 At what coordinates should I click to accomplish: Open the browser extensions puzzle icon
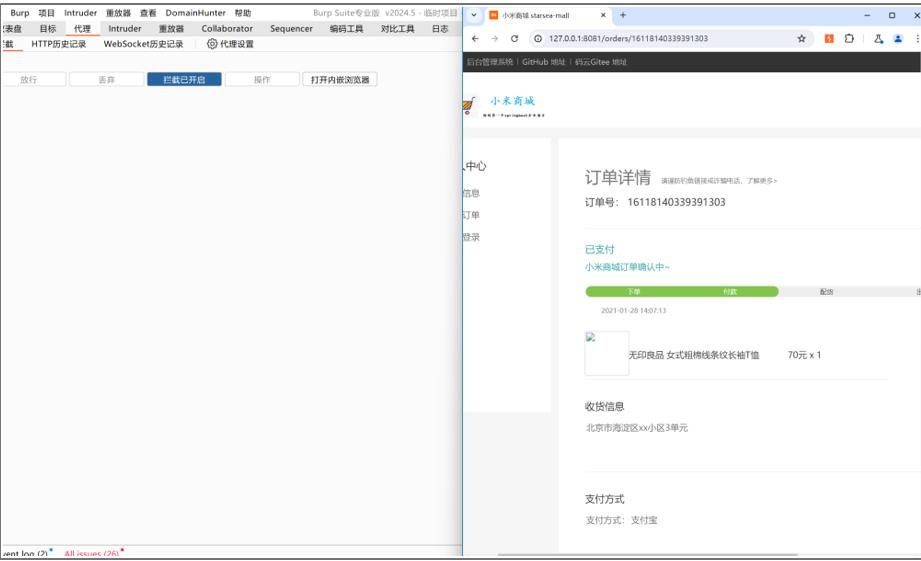tap(849, 39)
